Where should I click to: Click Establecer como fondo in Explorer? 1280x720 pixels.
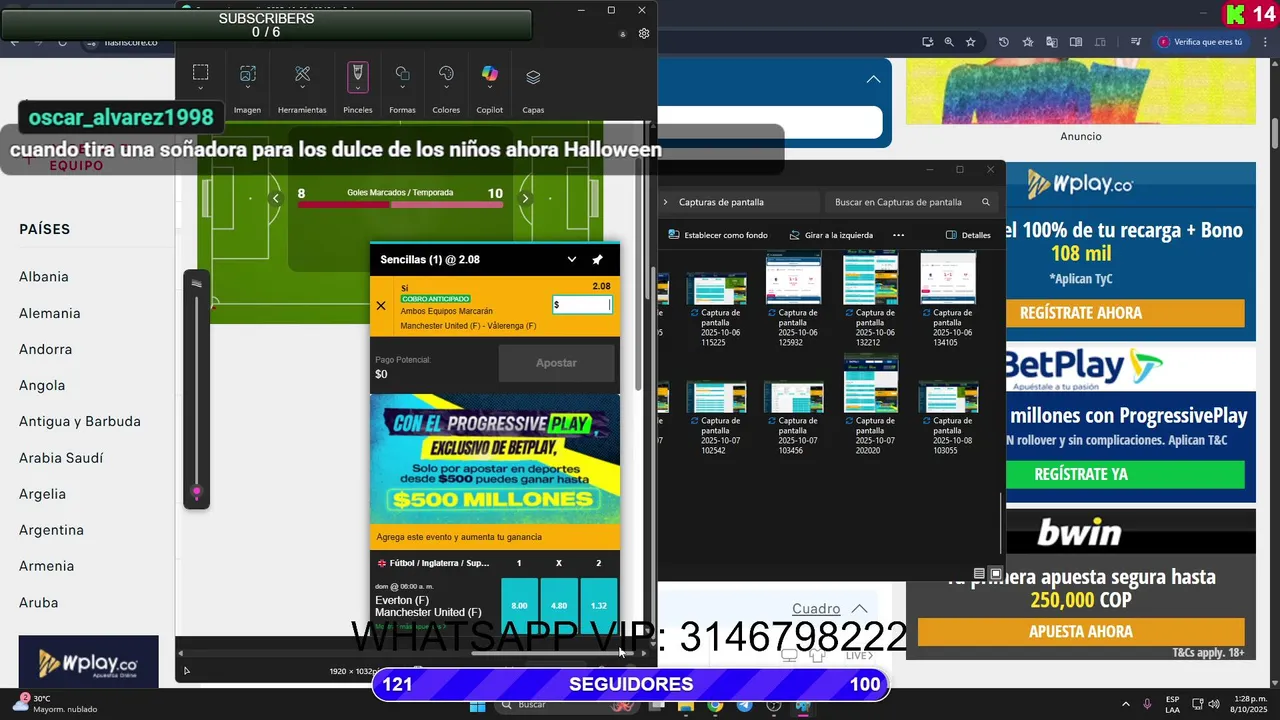click(x=719, y=235)
